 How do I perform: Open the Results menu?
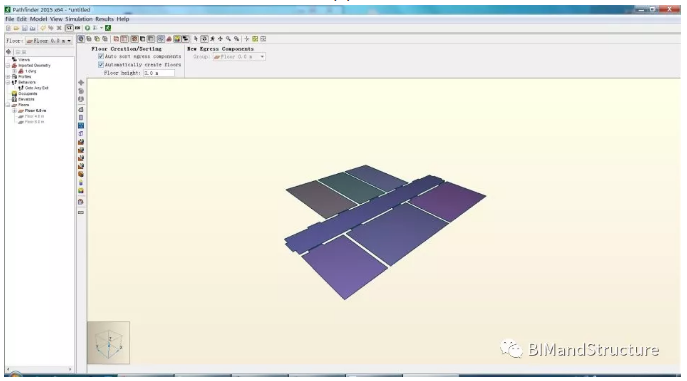tap(104, 19)
